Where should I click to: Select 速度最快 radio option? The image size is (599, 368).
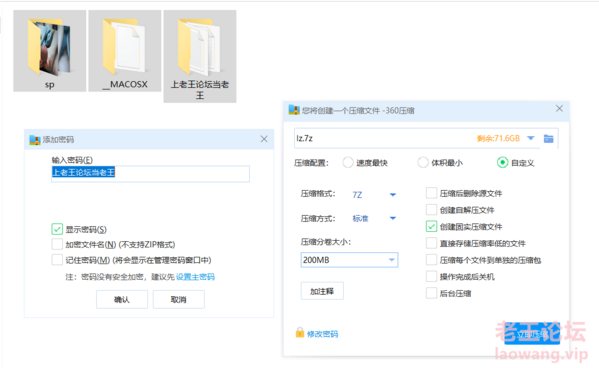coord(348,162)
